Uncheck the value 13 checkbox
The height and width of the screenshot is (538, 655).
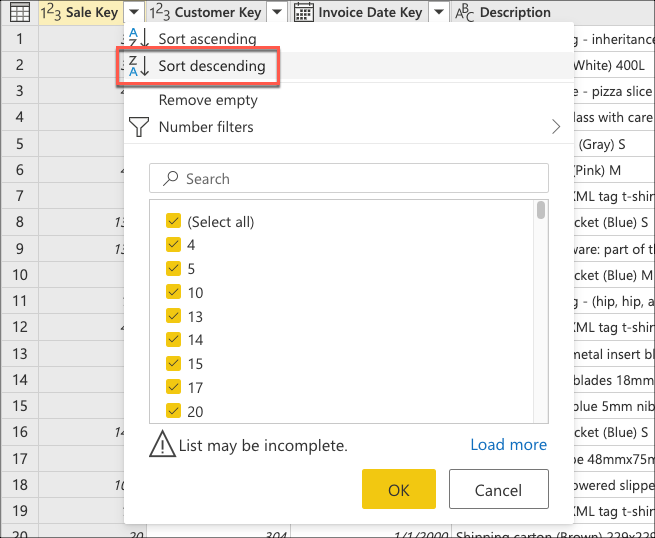tap(173, 316)
